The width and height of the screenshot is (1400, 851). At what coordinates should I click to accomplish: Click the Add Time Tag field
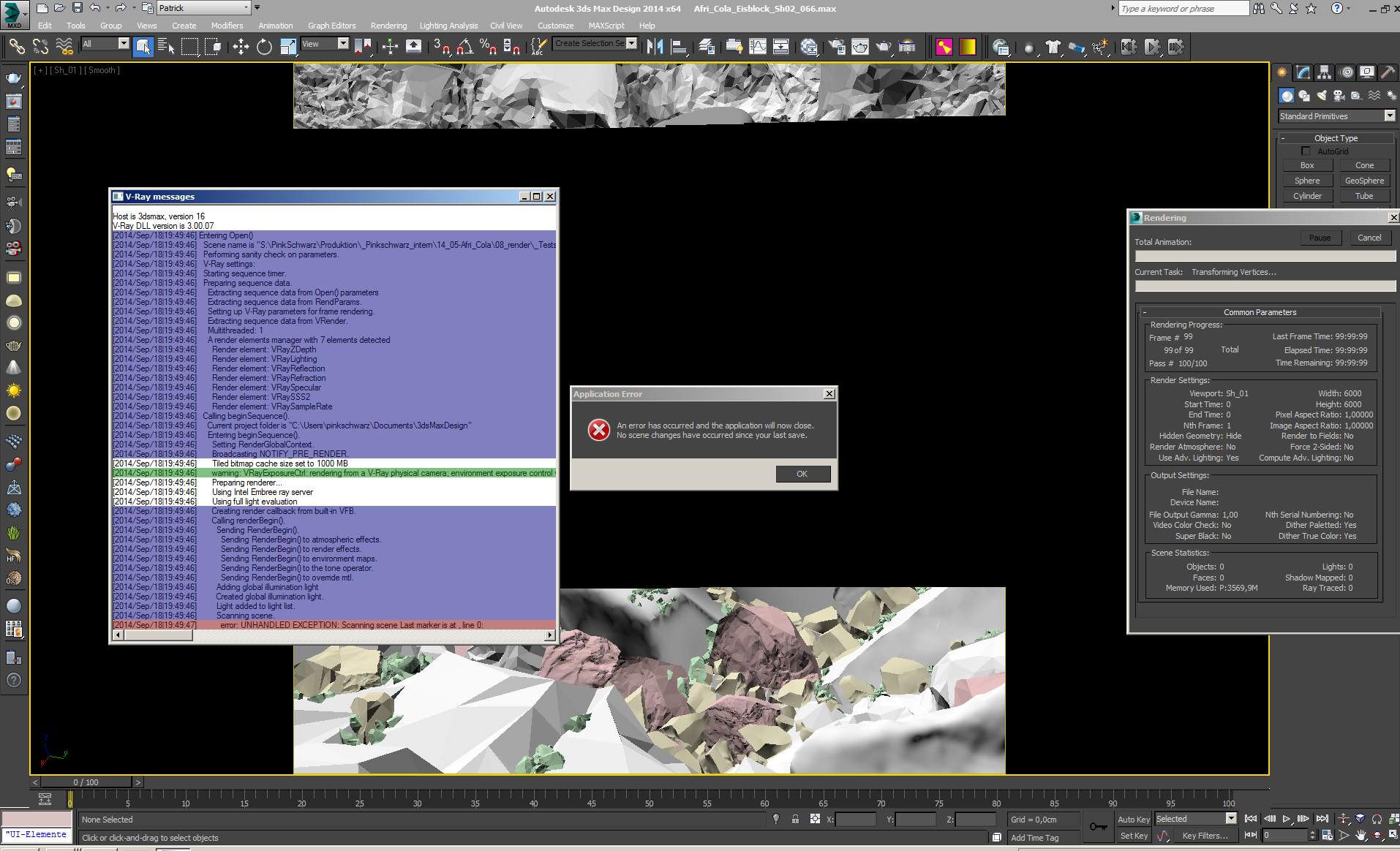click(x=1042, y=838)
